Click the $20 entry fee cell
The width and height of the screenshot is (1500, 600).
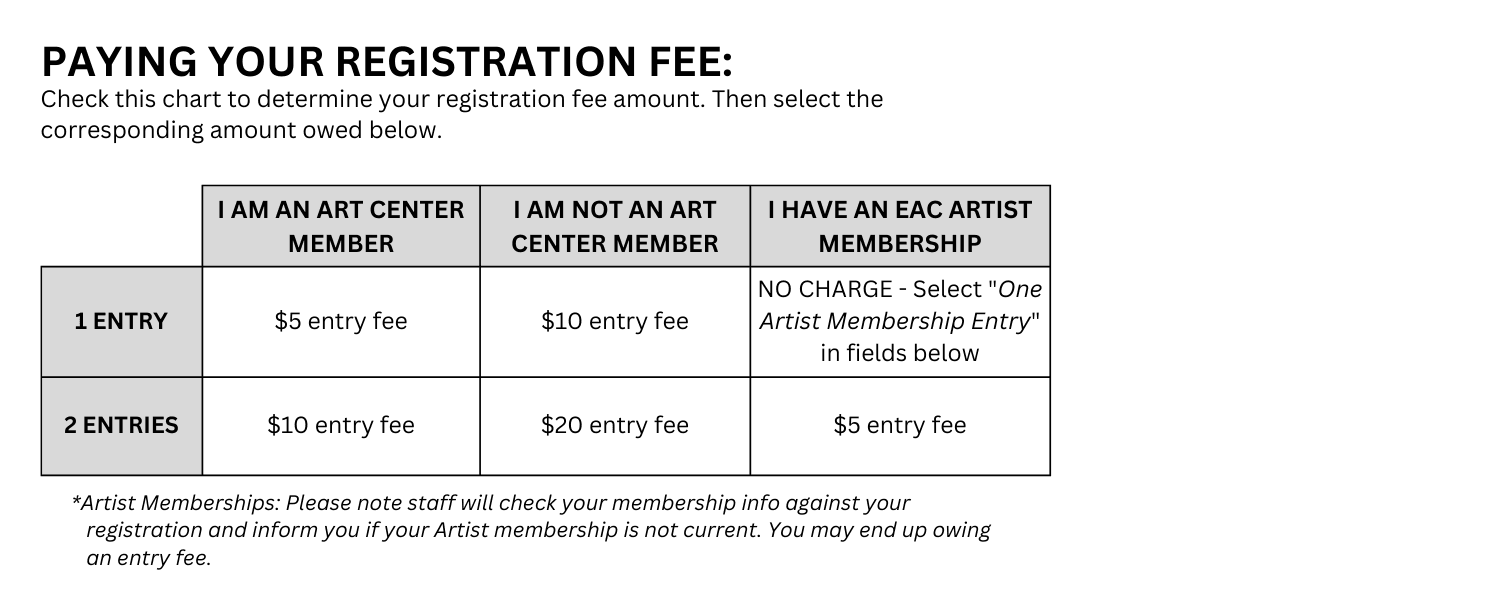point(615,425)
